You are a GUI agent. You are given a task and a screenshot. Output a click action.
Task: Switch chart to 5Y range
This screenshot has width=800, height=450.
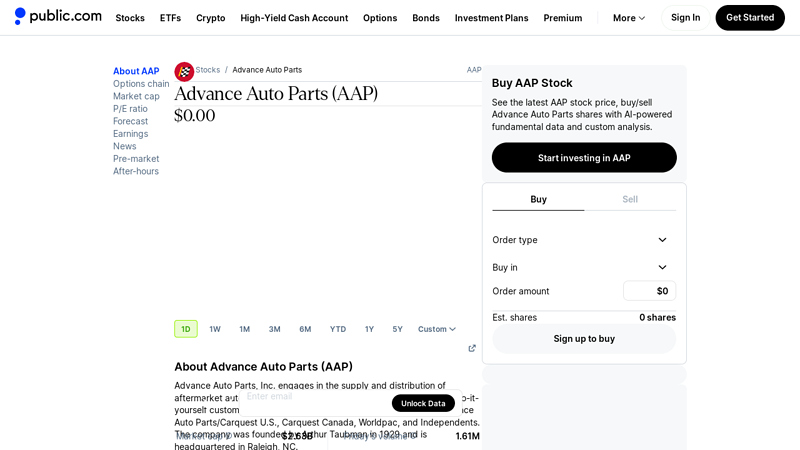397,329
